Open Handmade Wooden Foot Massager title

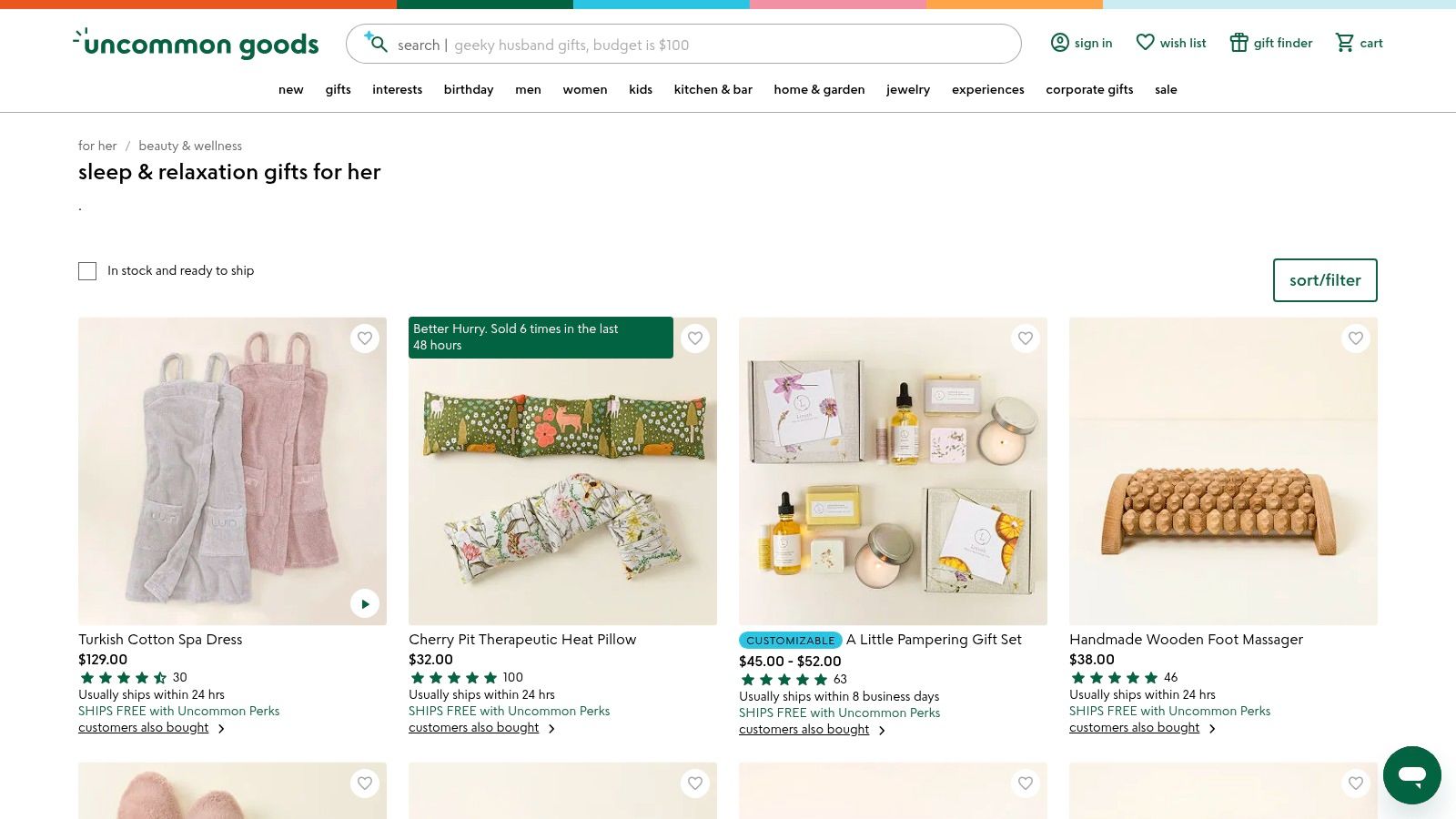coord(1186,640)
